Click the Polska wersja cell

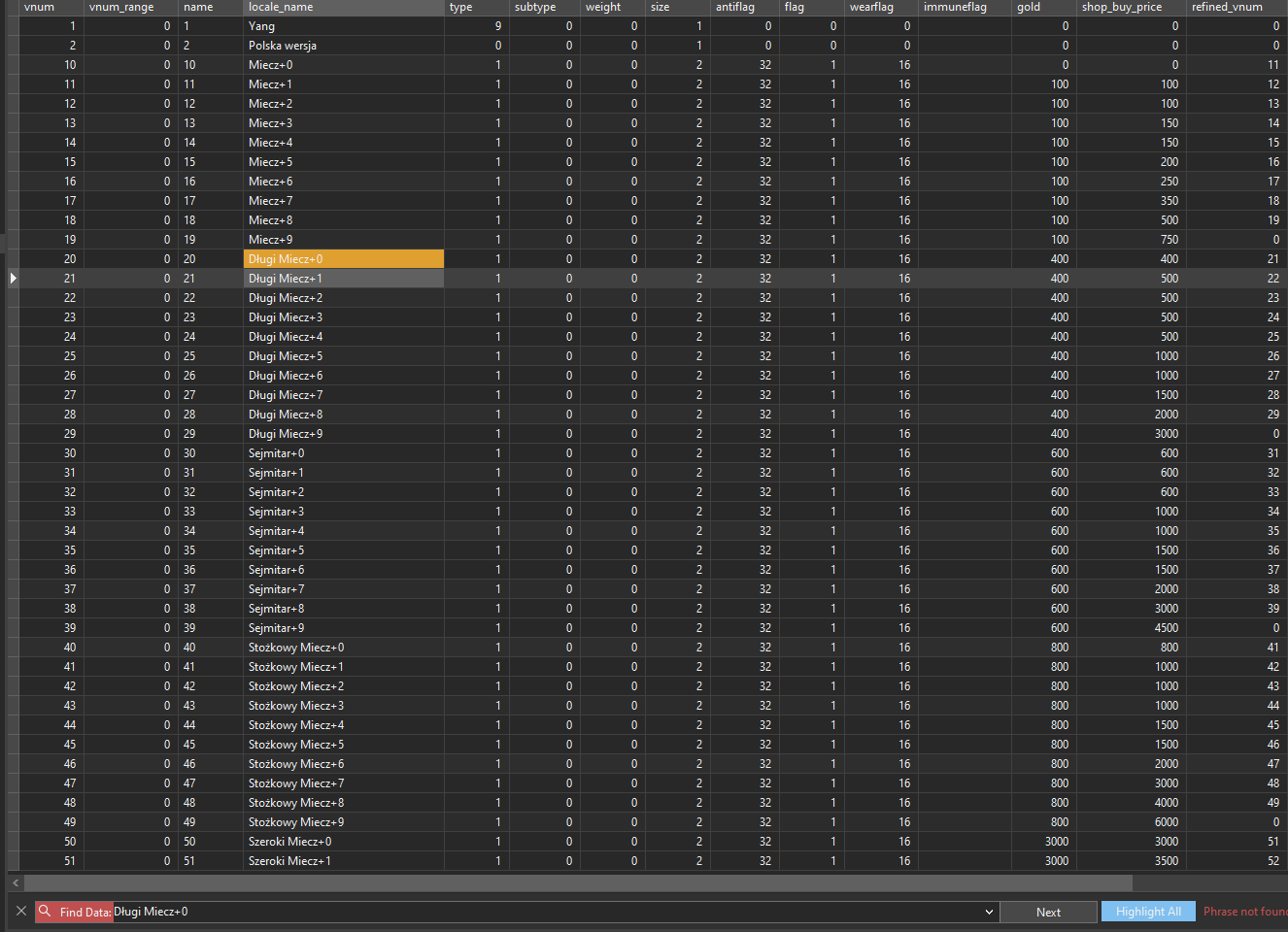tap(343, 46)
